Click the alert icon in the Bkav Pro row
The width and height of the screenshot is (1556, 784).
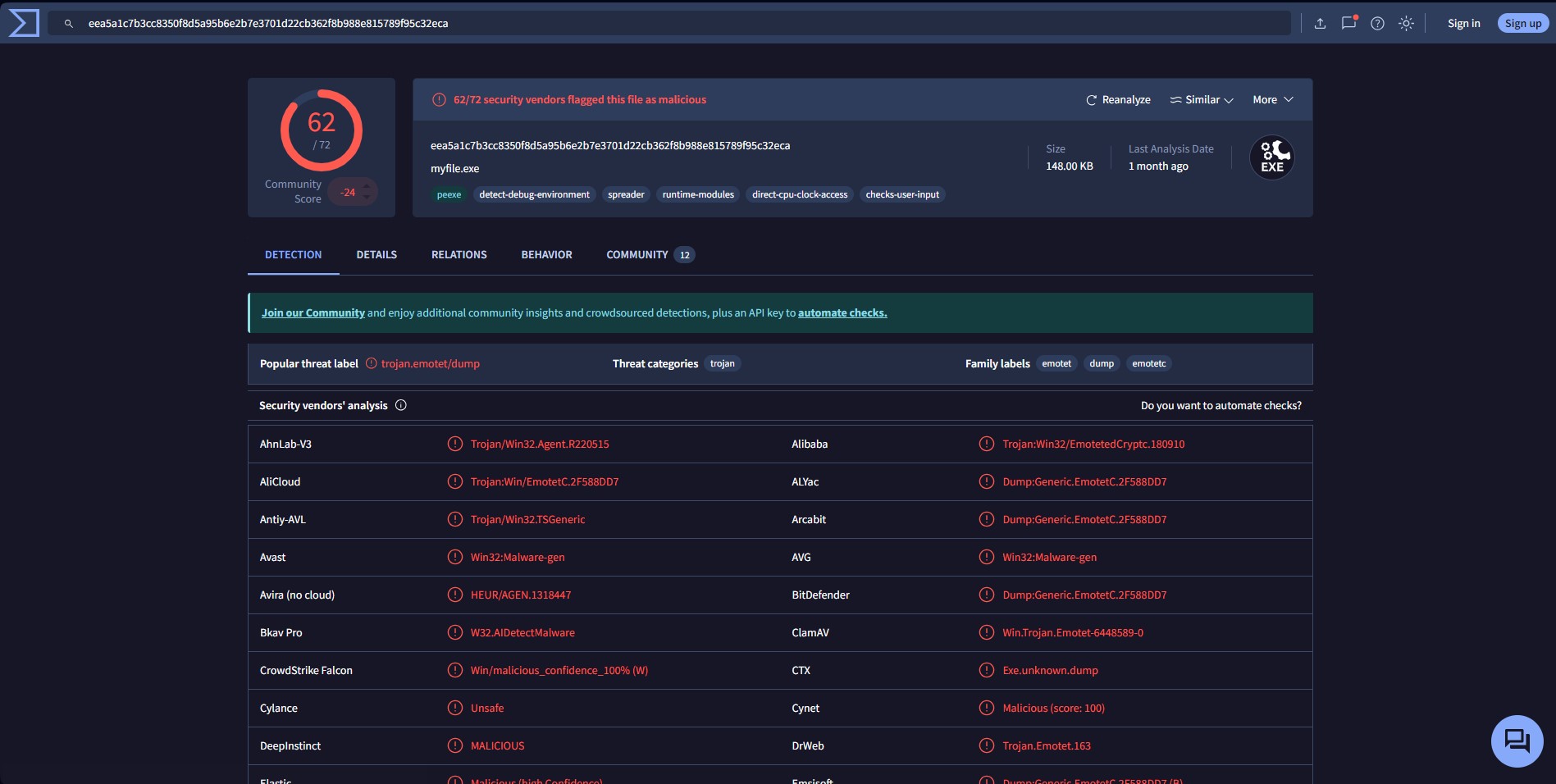click(455, 632)
